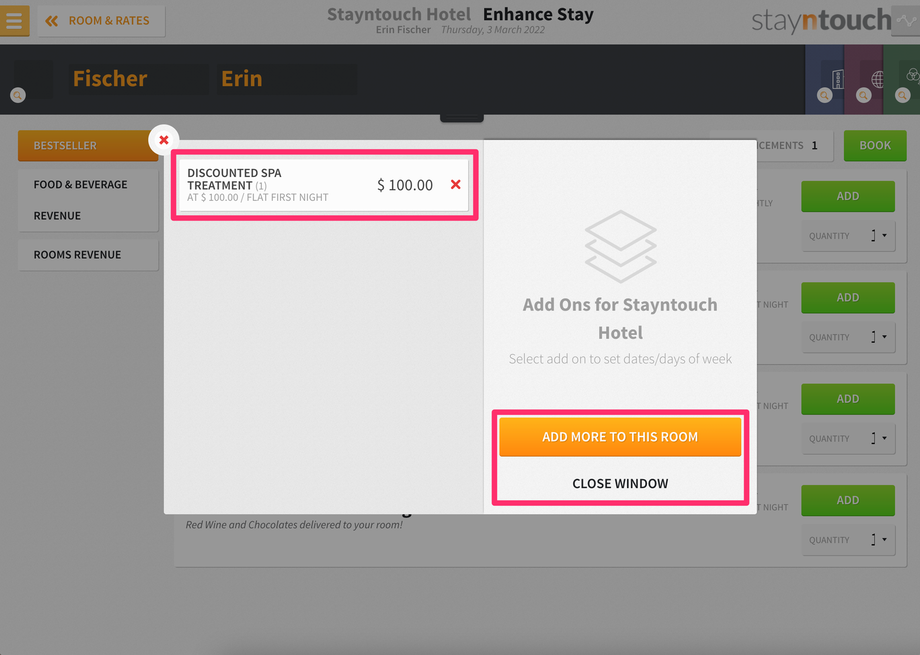This screenshot has height=655, width=920.
Task: Search icon beside Fischer last name
Action: tap(18, 94)
